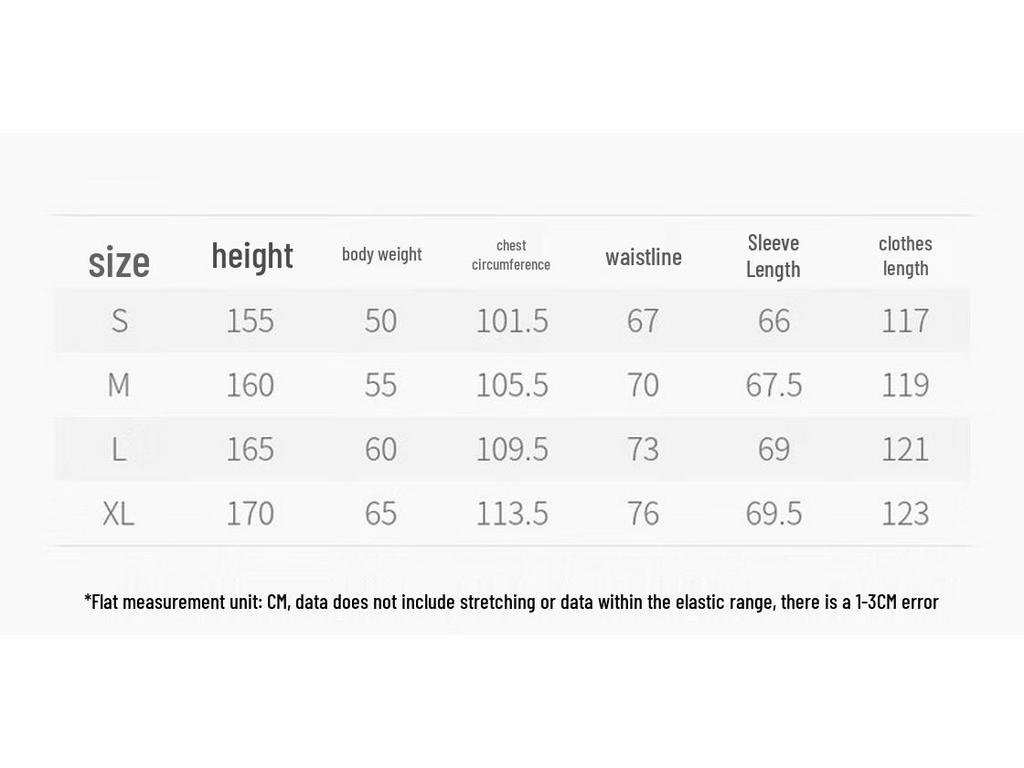Select body weight value 60
Image resolution: width=1024 pixels, height=768 pixels.
tap(381, 449)
